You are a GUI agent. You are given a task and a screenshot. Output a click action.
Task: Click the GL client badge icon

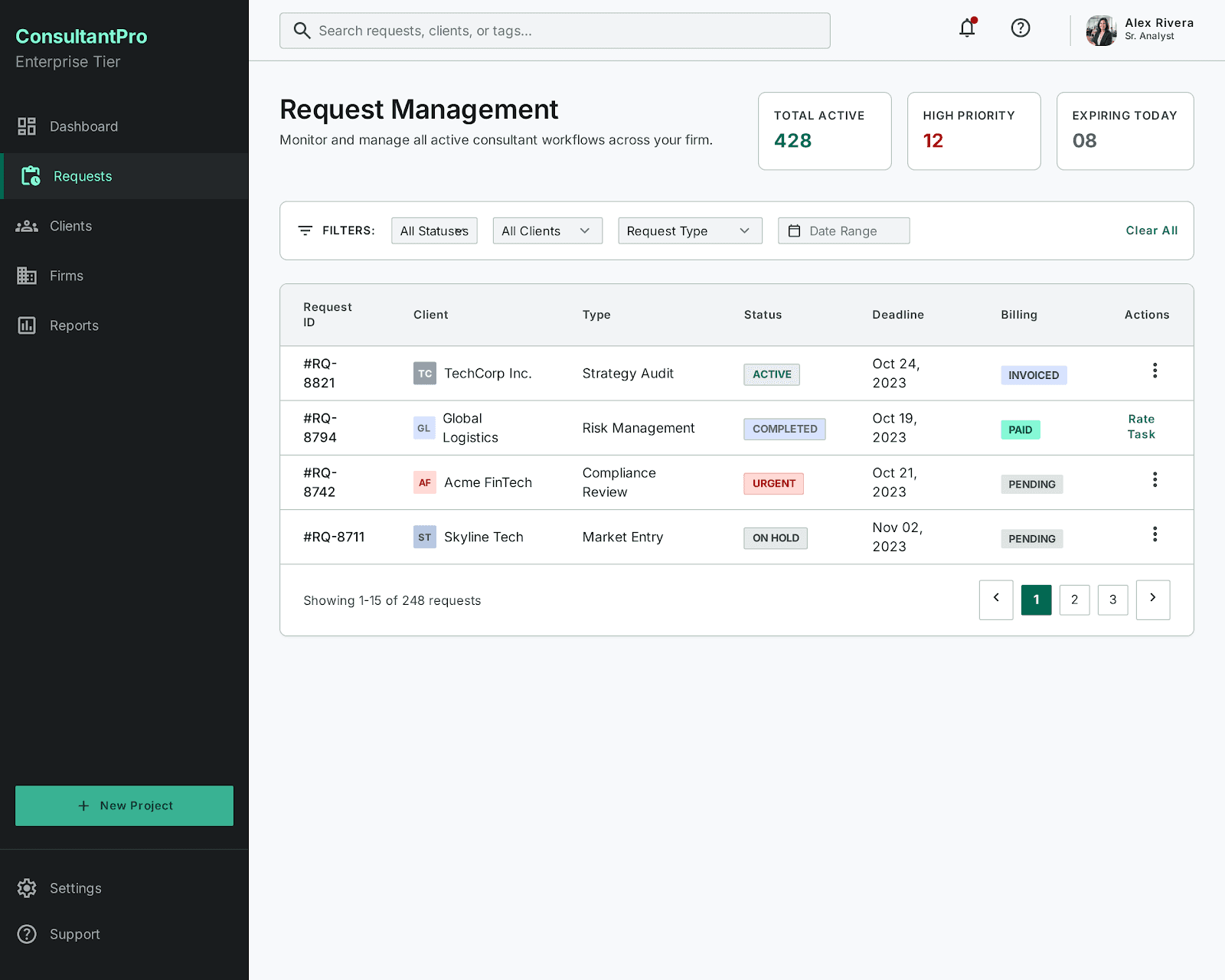(x=424, y=428)
